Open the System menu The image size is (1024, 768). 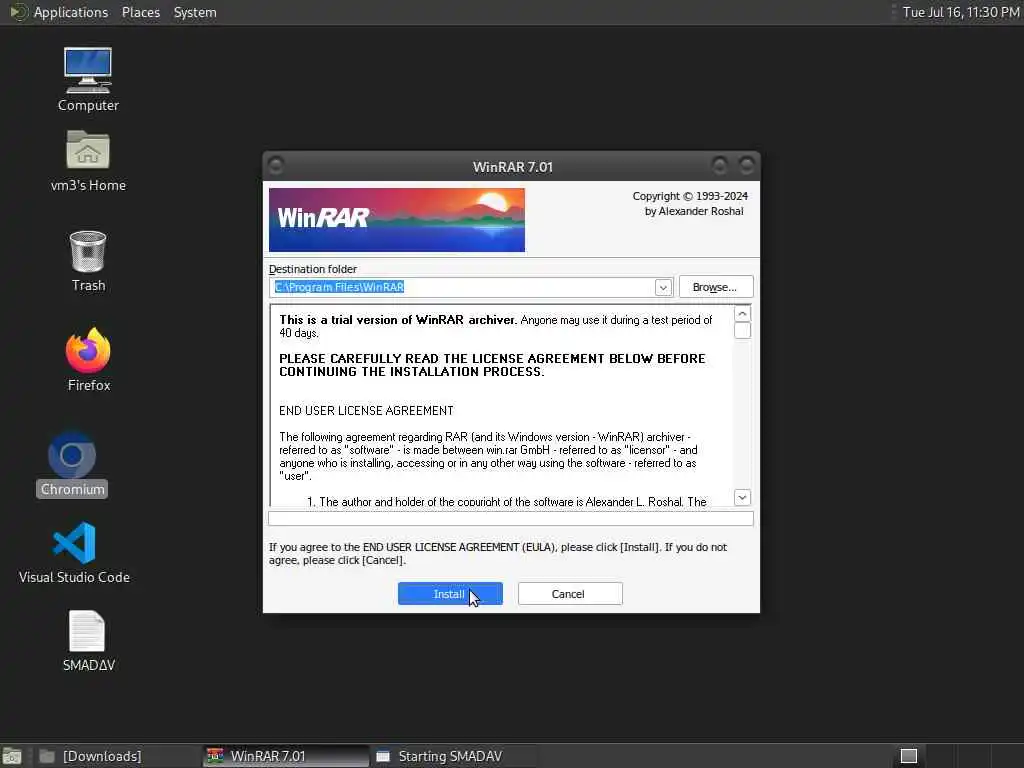tap(195, 12)
